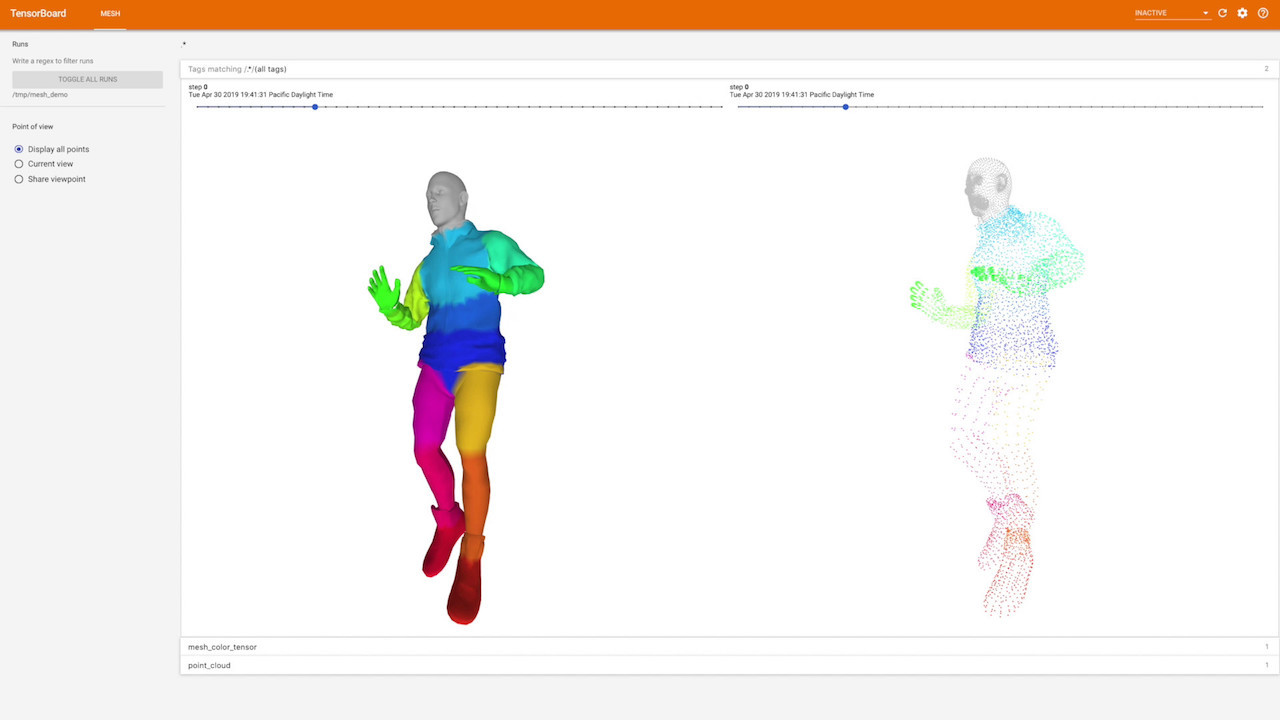Select the Share viewpoint radio button
Image resolution: width=1280 pixels, height=720 pixels.
click(19, 179)
